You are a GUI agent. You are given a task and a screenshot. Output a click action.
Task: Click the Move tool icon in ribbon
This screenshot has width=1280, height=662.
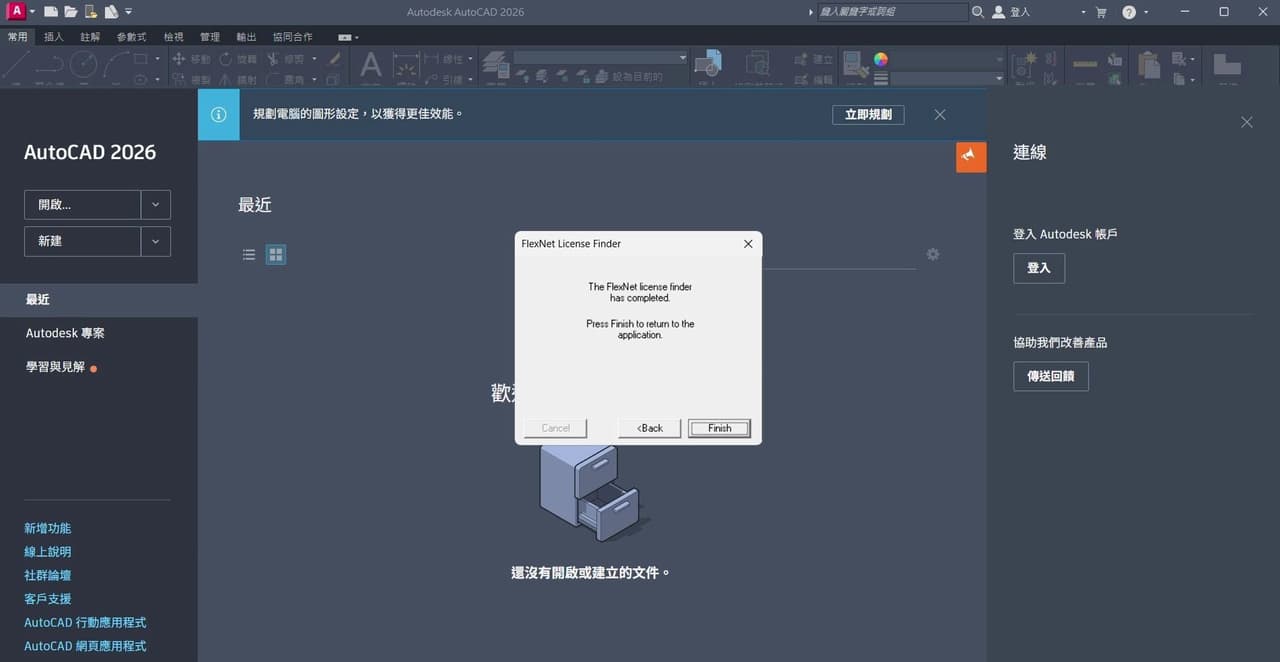click(179, 59)
